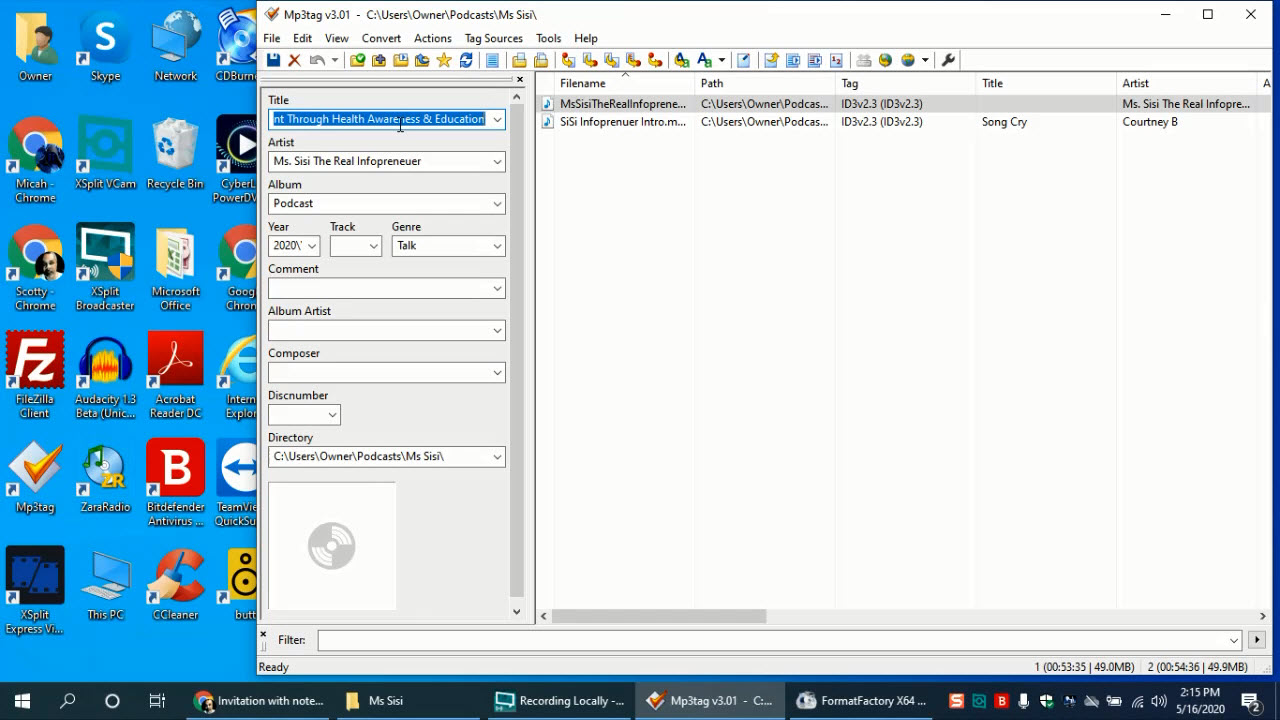Open the Windows Start menu

[x=22, y=701]
